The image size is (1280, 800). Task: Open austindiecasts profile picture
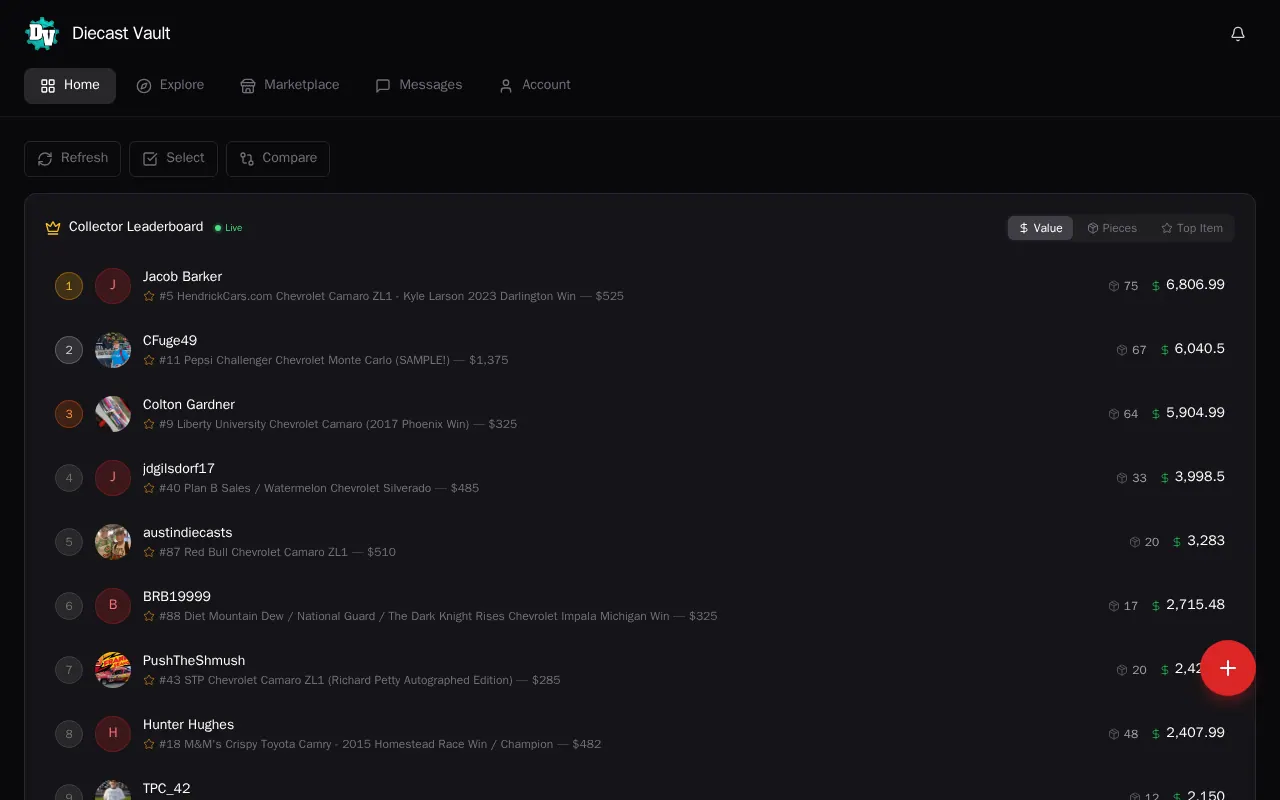click(x=113, y=542)
